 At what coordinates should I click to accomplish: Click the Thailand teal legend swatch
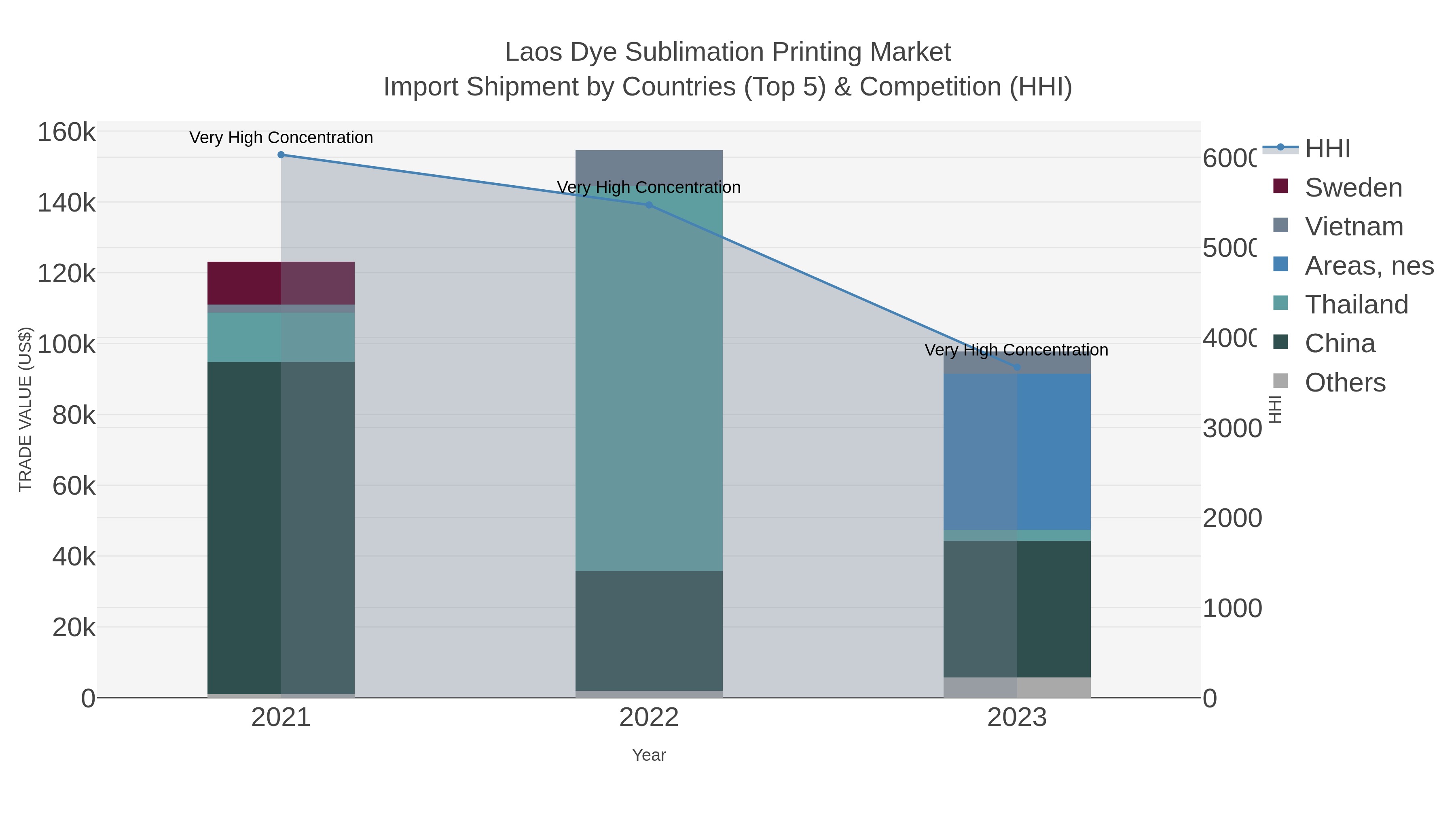[x=1280, y=303]
